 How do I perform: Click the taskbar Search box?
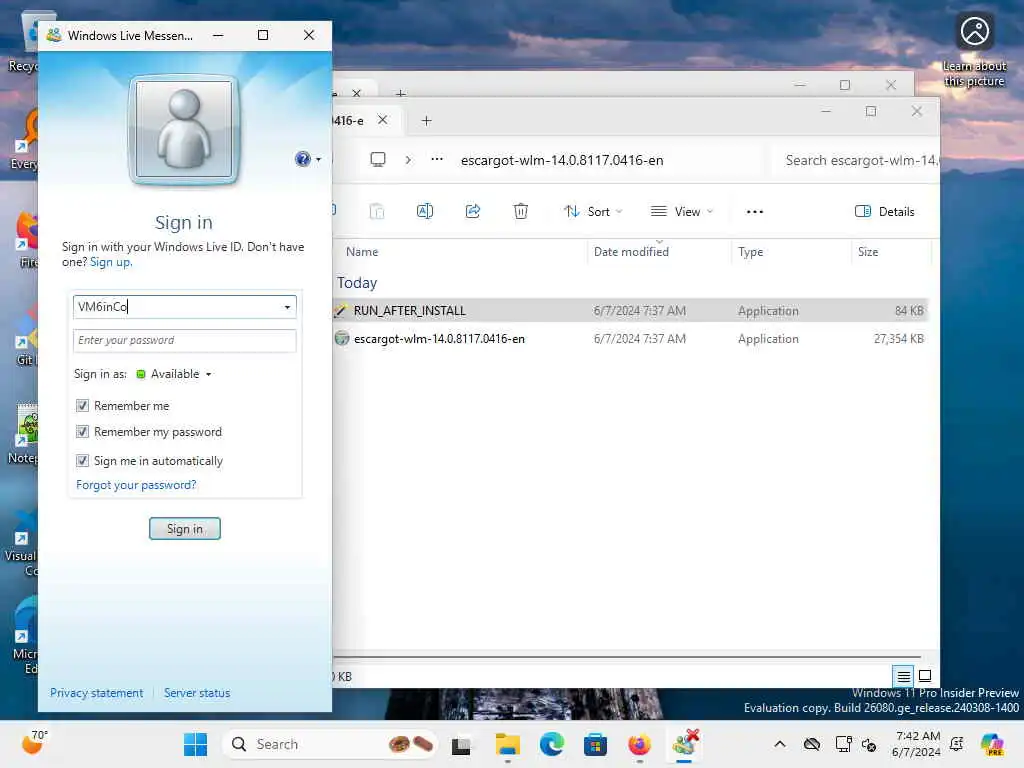pos(330,744)
